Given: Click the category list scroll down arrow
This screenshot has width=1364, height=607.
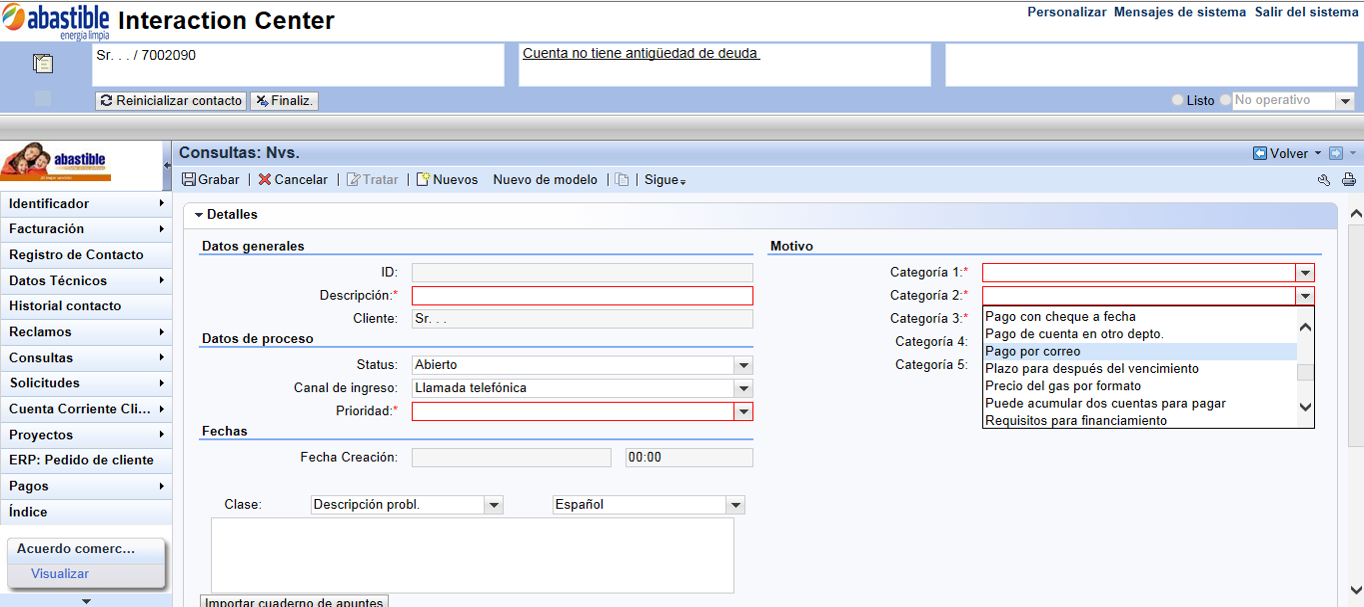Looking at the screenshot, I should click(1305, 406).
